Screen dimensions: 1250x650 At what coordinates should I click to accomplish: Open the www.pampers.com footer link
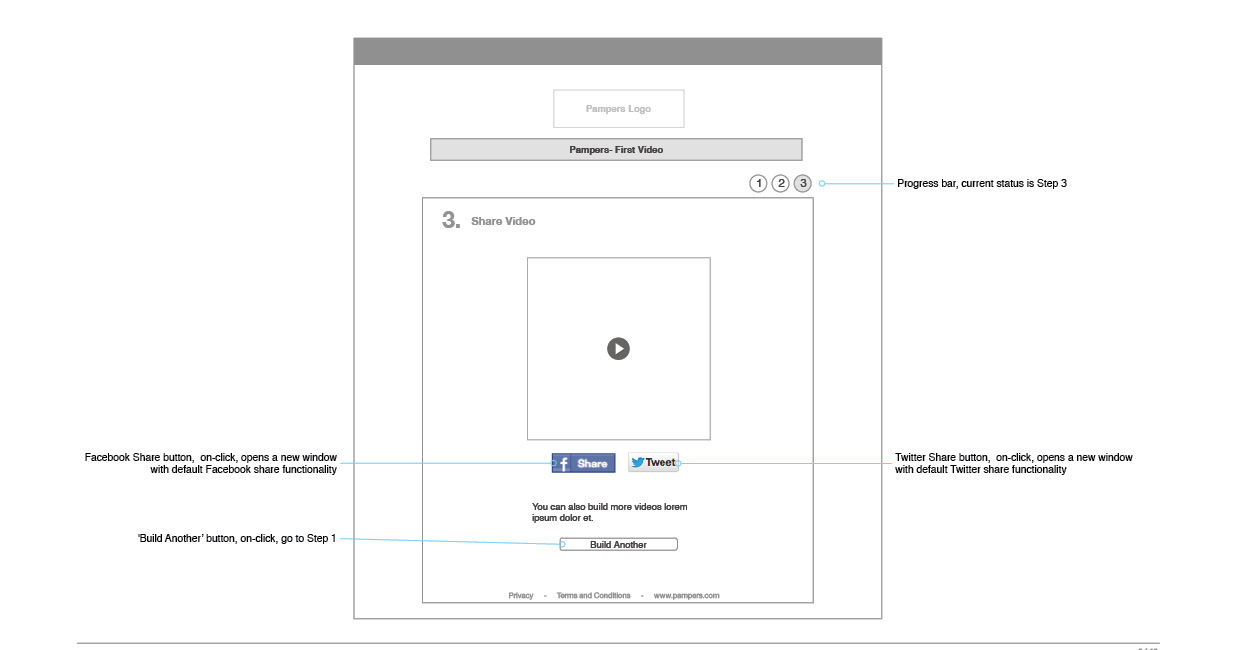coord(686,596)
